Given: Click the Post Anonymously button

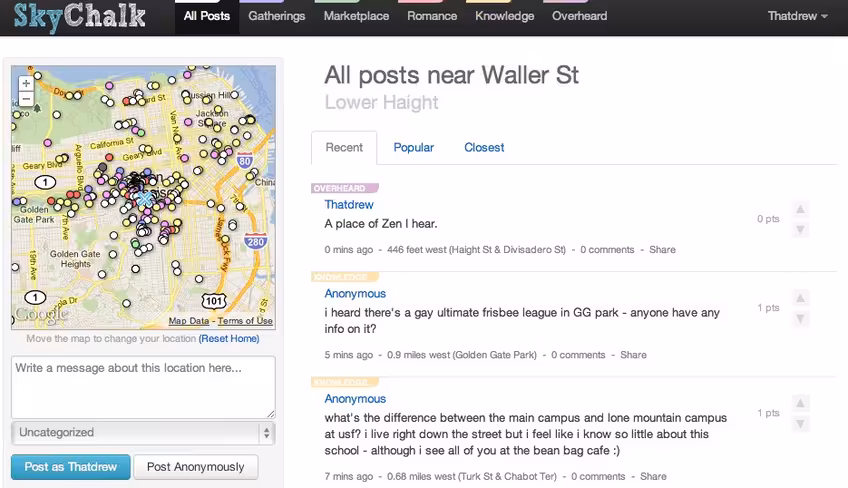Looking at the screenshot, I should click(196, 467).
